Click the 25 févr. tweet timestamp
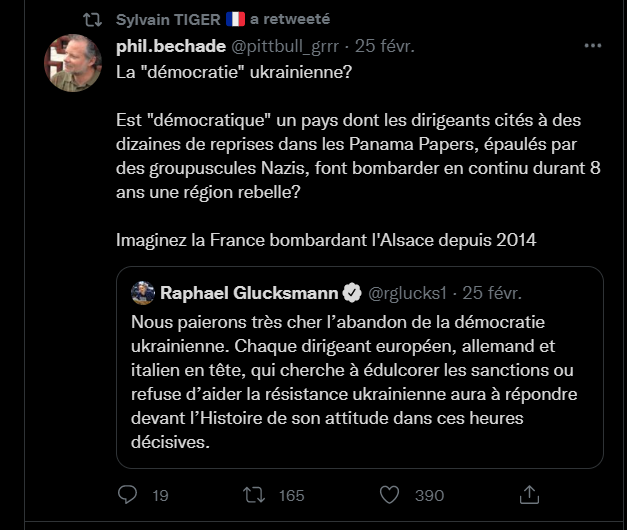Image resolution: width=627 pixels, height=530 pixels. pos(384,46)
